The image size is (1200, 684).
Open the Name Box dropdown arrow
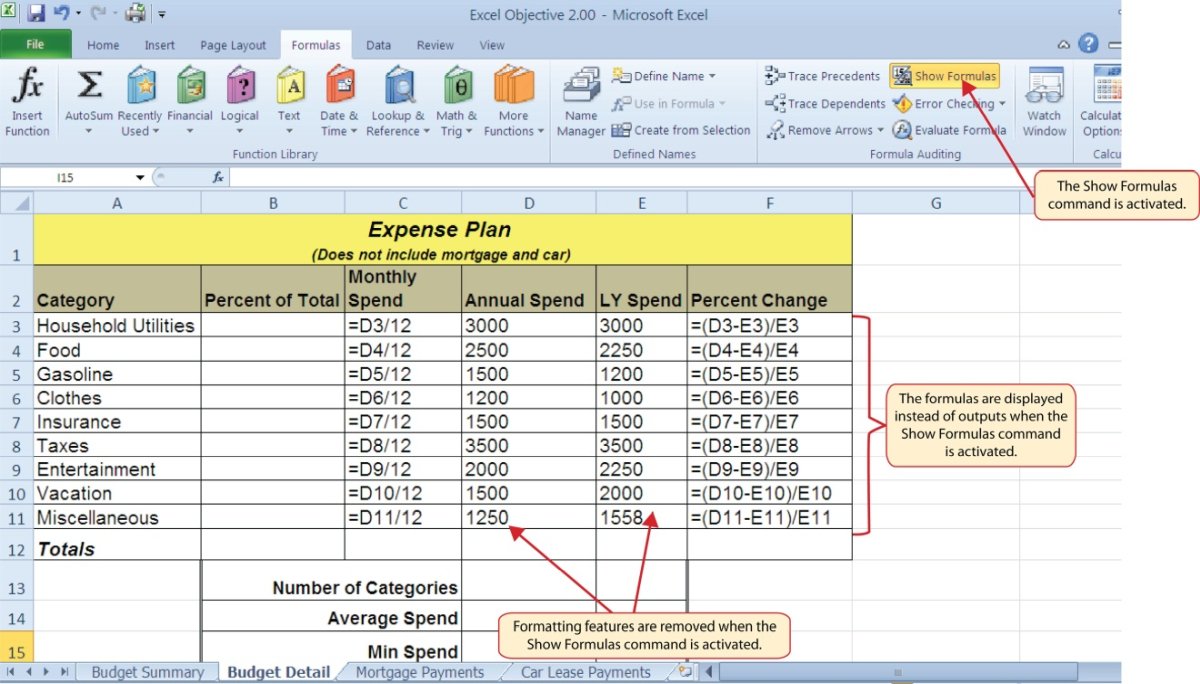click(x=140, y=177)
